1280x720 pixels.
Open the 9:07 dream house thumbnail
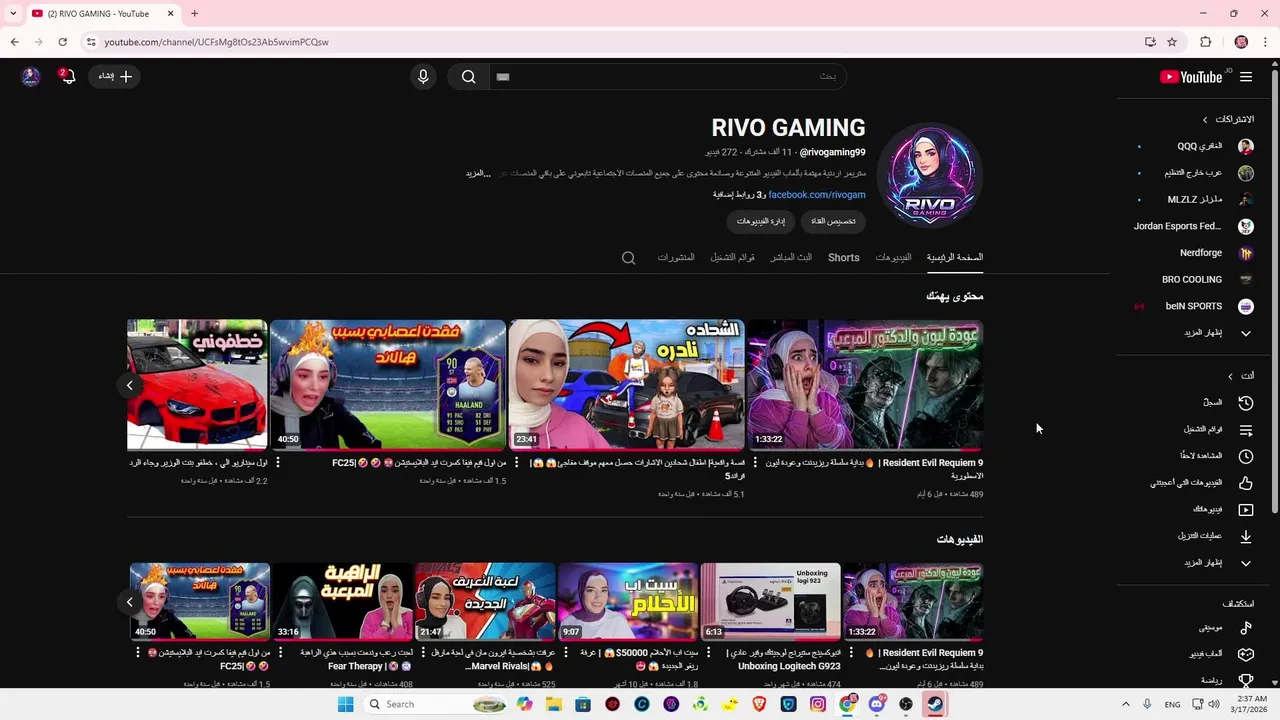(x=628, y=601)
